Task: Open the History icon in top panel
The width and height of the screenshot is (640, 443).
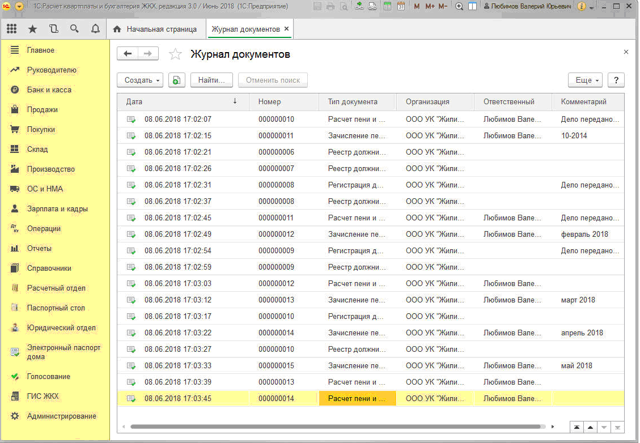Action: (54, 29)
